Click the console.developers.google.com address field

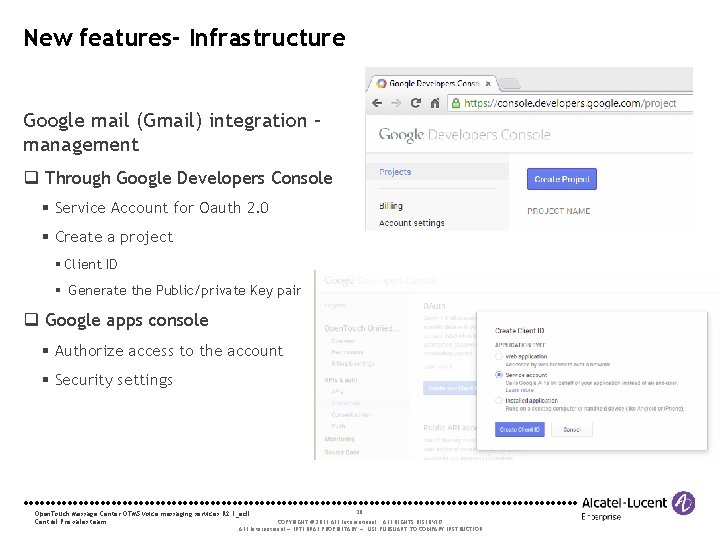(570, 103)
